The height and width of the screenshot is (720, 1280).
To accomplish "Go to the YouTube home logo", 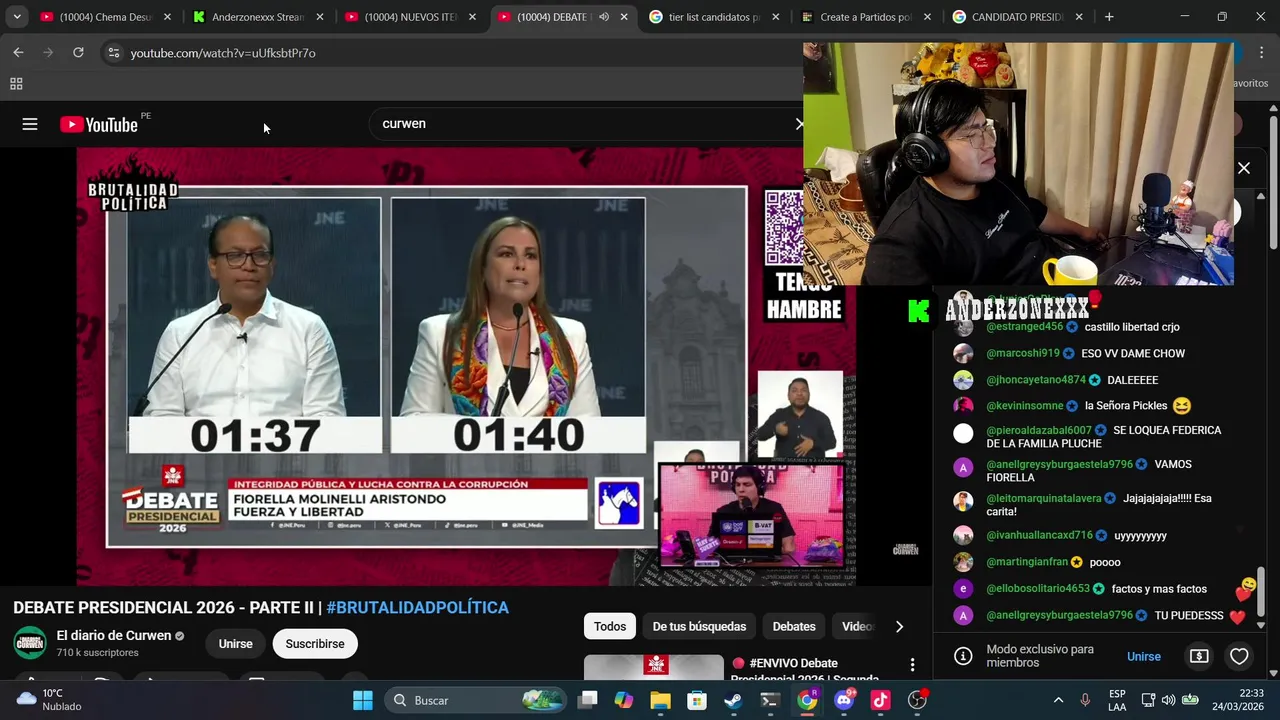I will (99, 124).
